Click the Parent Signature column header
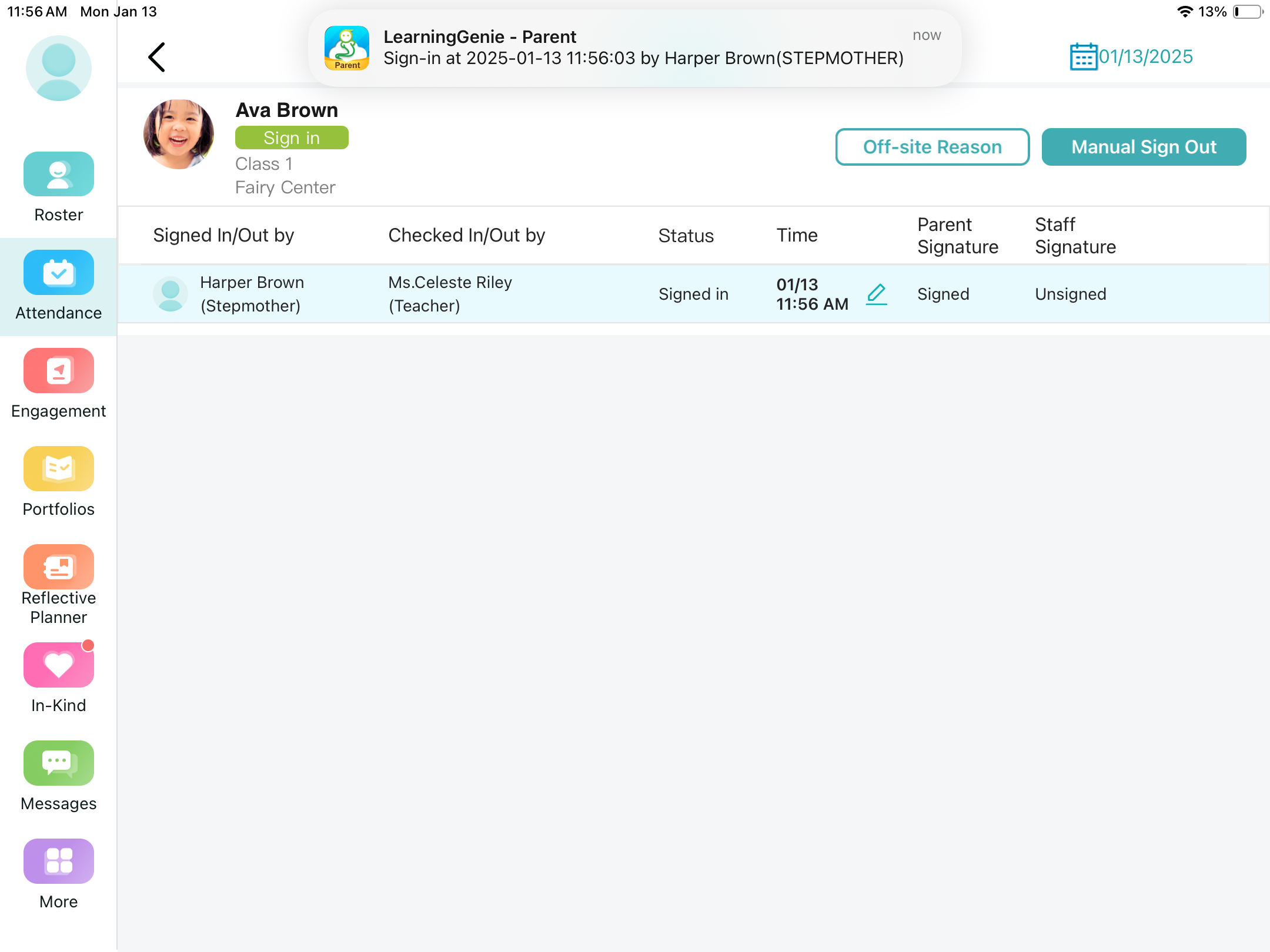This screenshot has height=952, width=1270. point(958,235)
